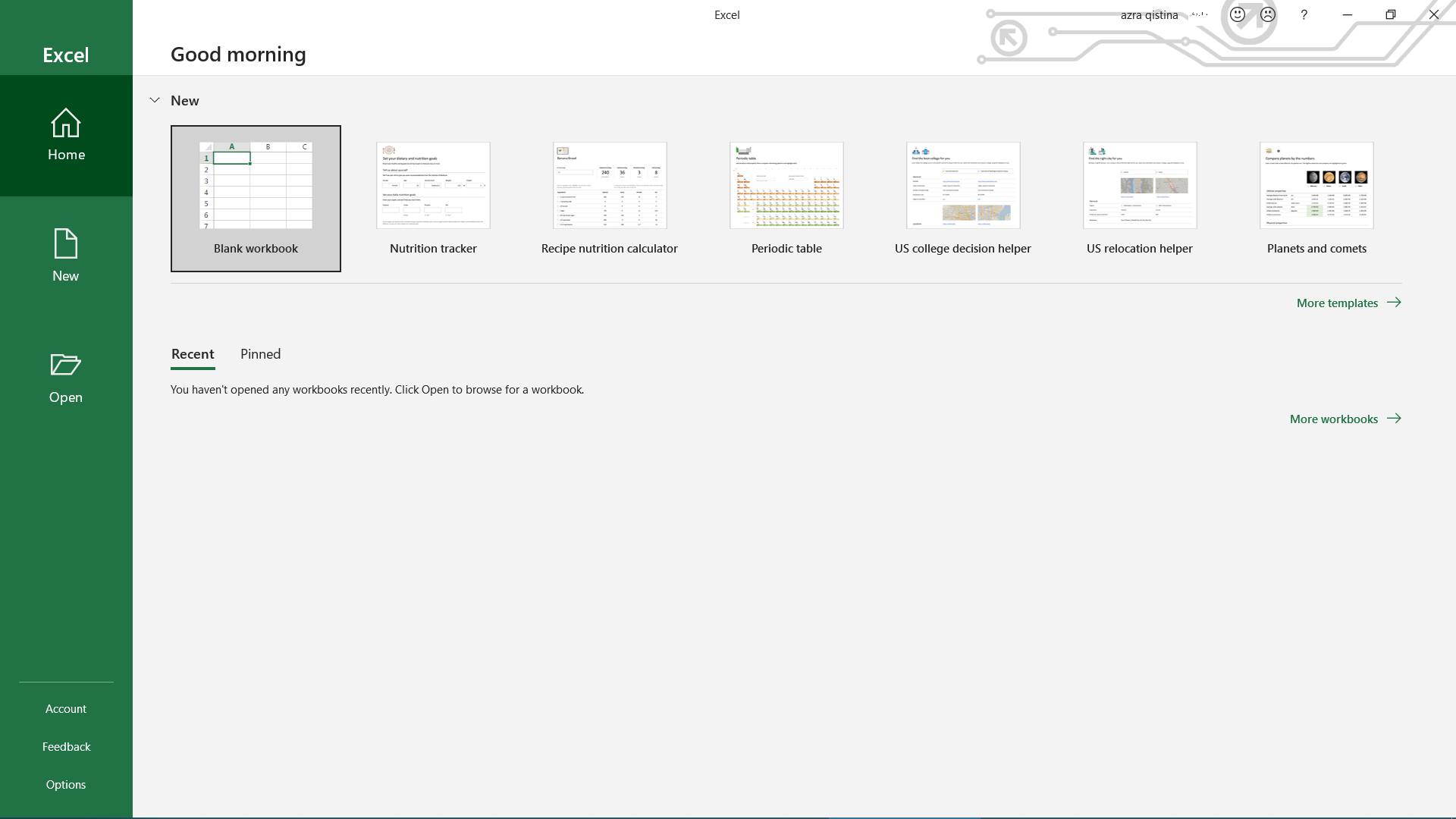Open the Recipe nutrition calculator template

coord(610,199)
